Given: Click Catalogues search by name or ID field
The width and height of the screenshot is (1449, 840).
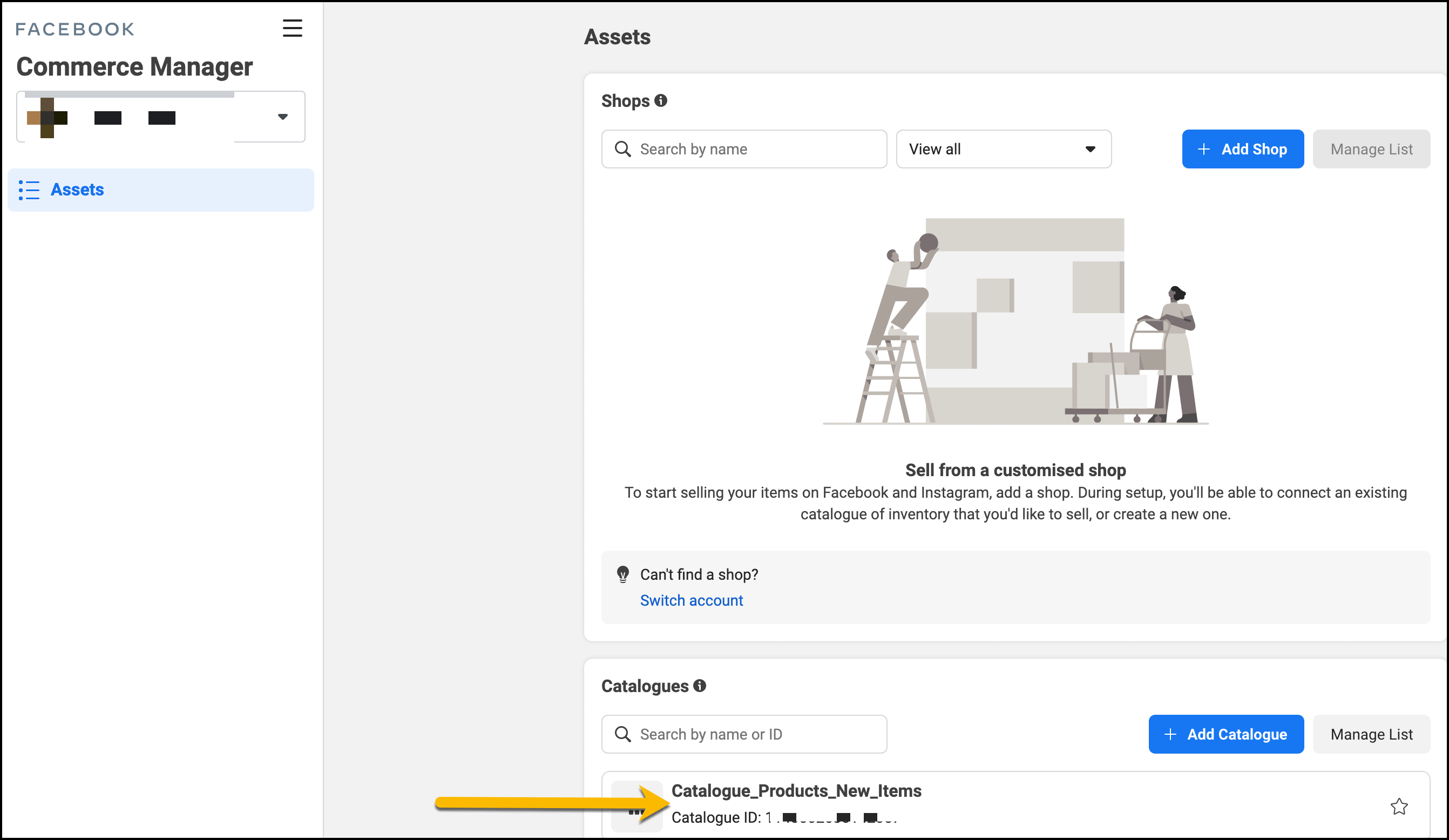Looking at the screenshot, I should coord(745,734).
